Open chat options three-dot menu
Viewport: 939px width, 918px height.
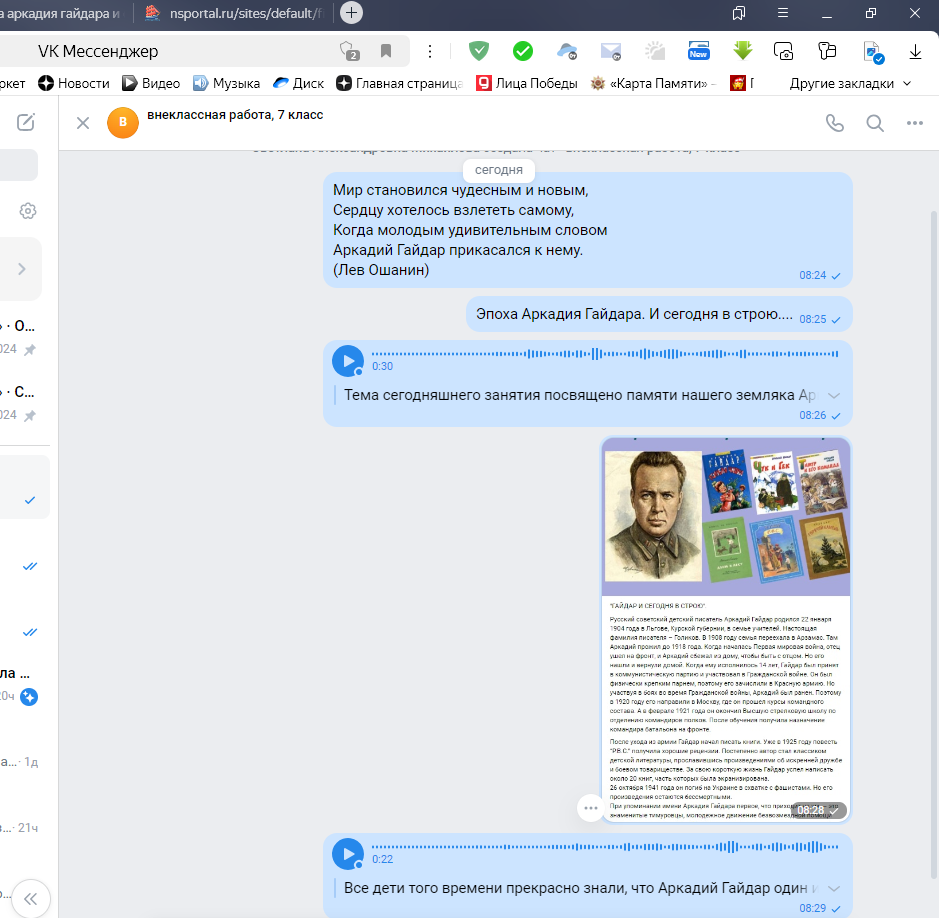point(914,123)
